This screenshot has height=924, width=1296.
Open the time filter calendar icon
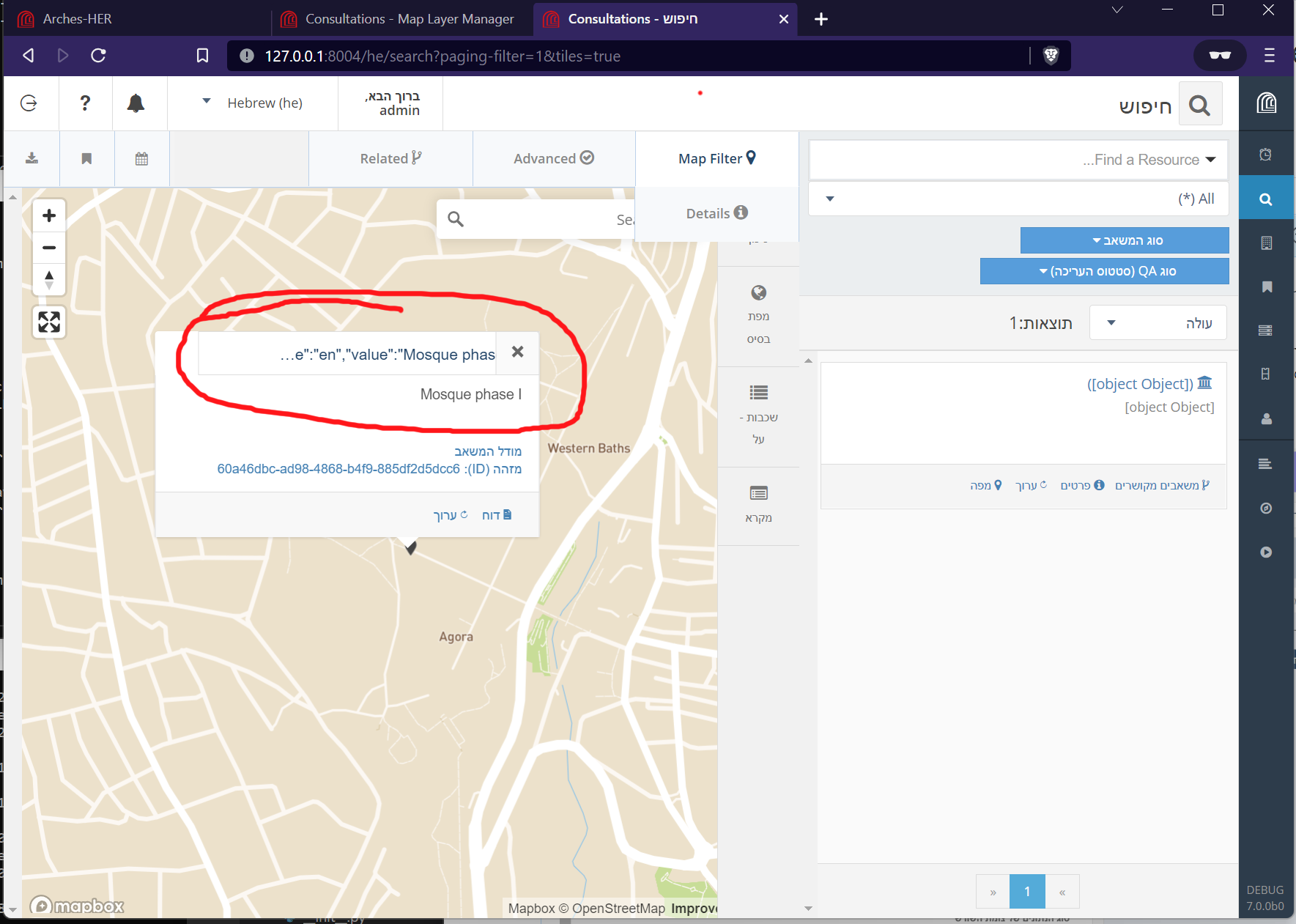click(x=141, y=158)
